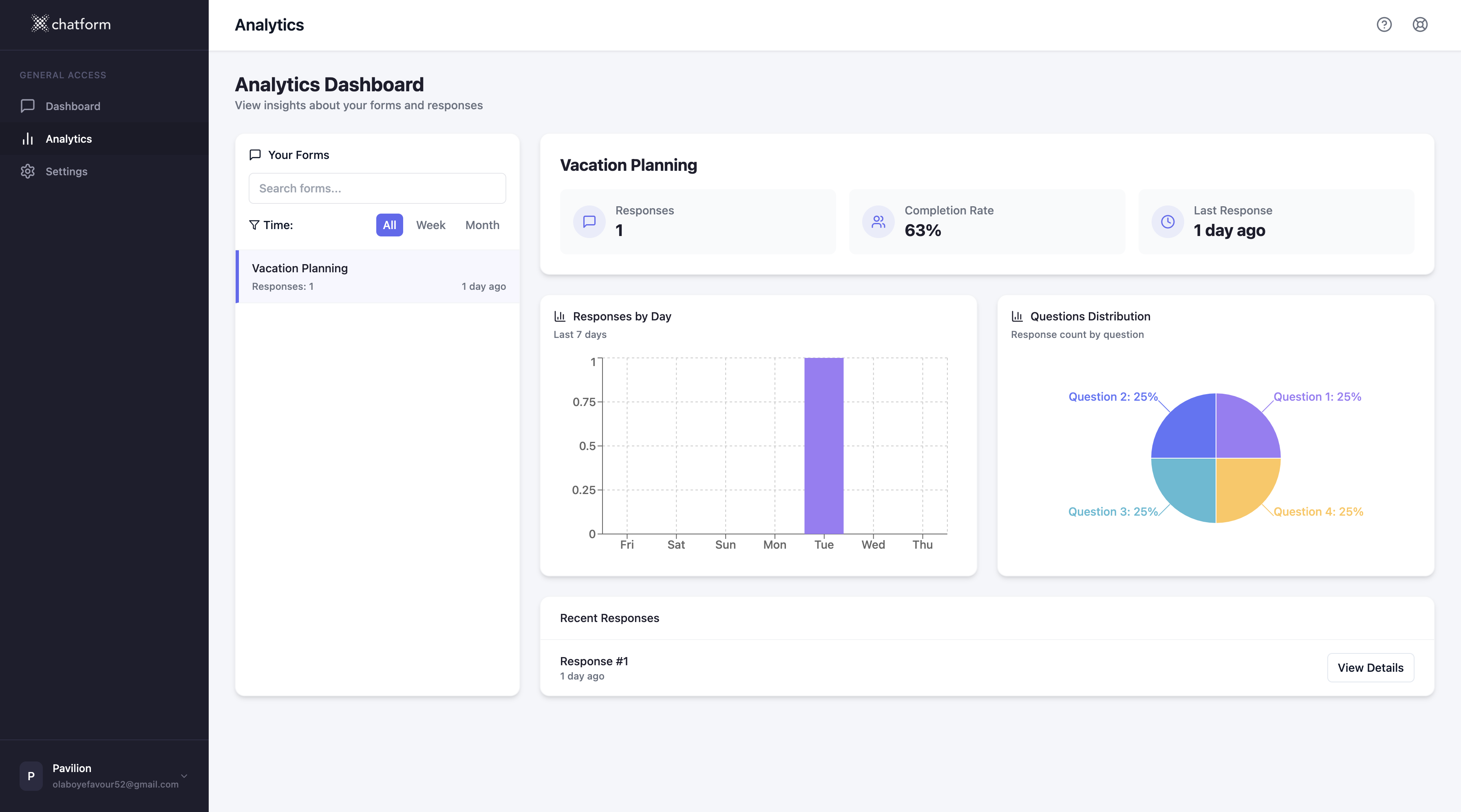Screen dimensions: 1461x812
Task: Switch time filter to Week
Action: [430, 225]
